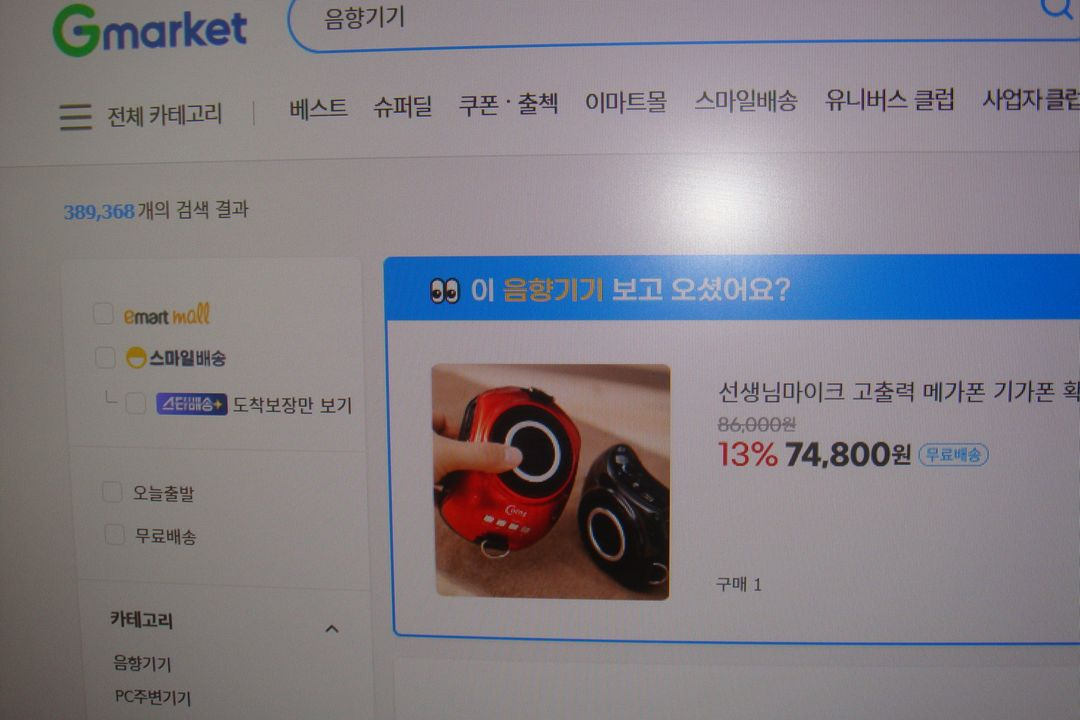Collapse the 카테고리 section with chevron
Screen dimensions: 1080x720
[x=332, y=629]
